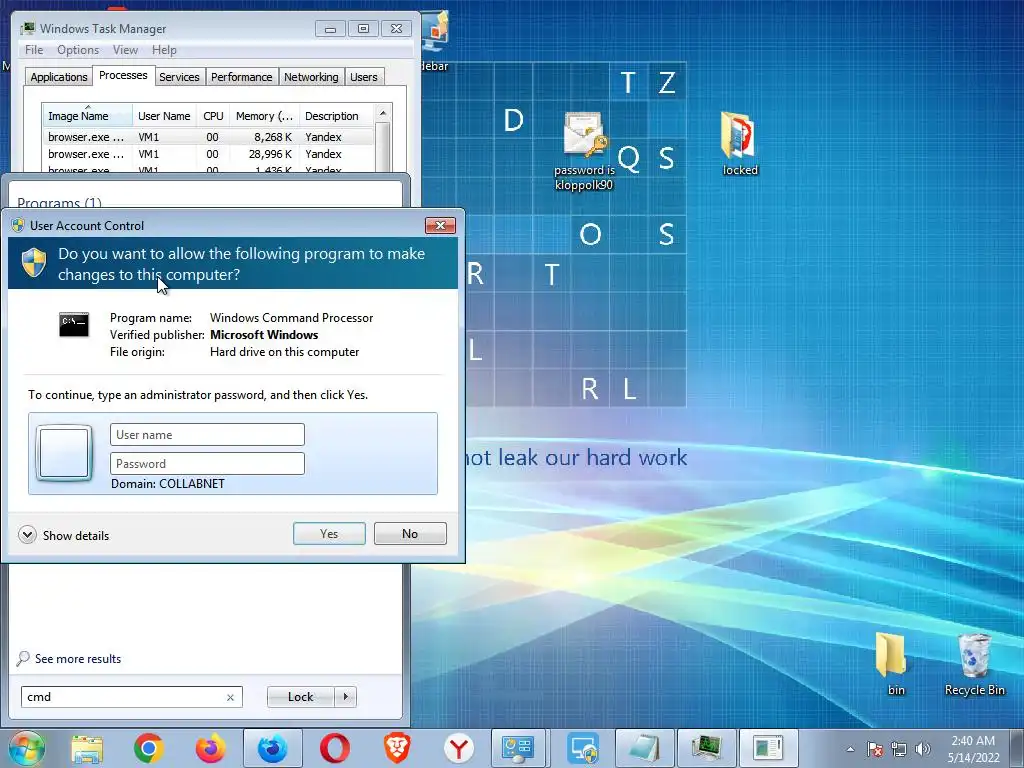Open the last taskbar window icon
Image resolution: width=1024 pixels, height=768 pixels.
tap(769, 748)
